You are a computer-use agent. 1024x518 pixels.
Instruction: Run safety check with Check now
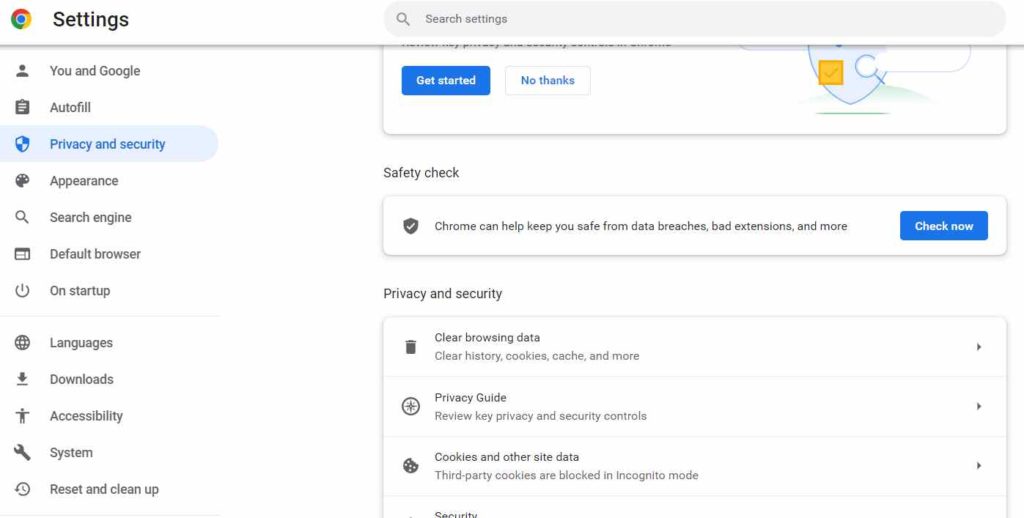(x=943, y=226)
